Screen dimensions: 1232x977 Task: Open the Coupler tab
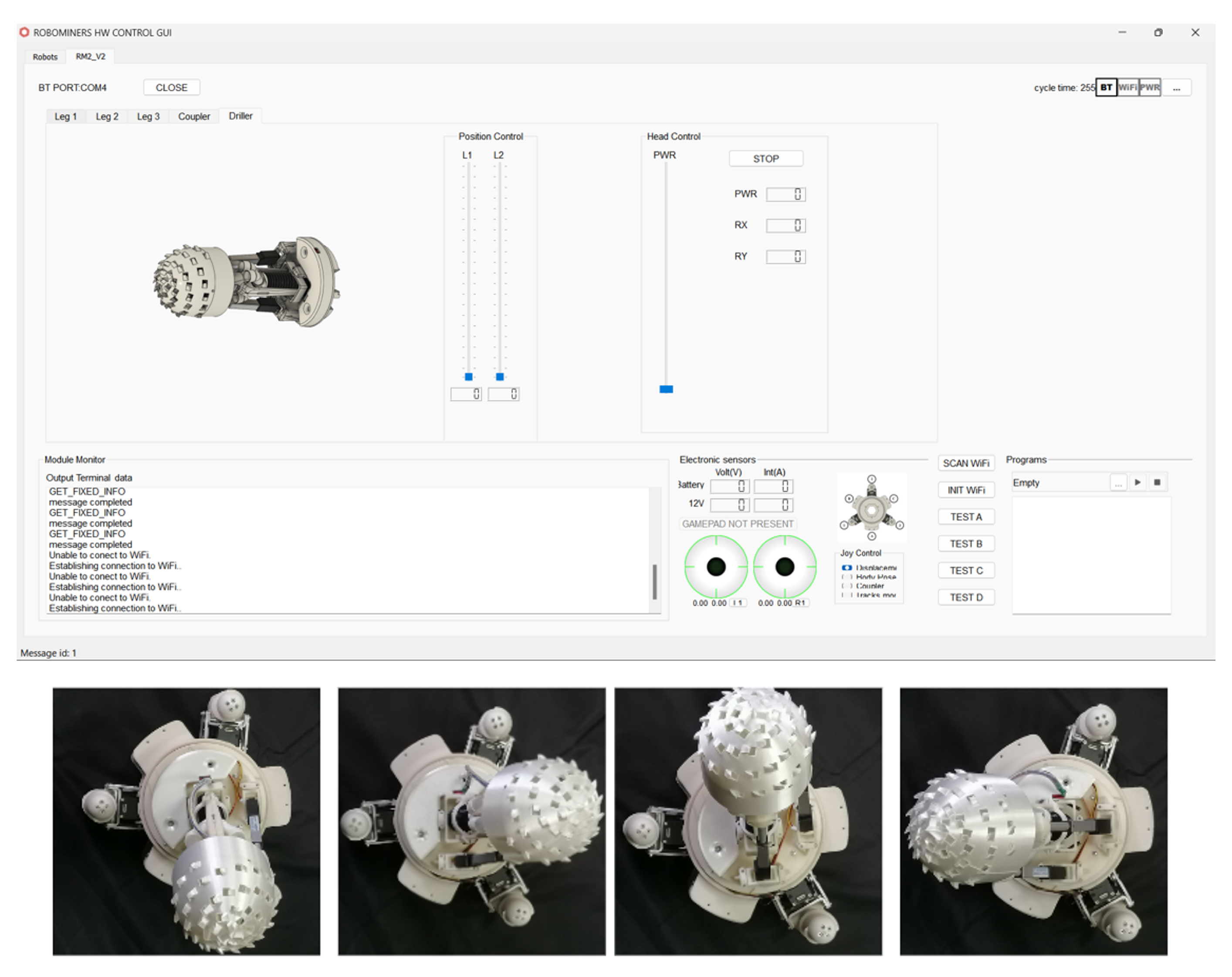click(x=194, y=117)
